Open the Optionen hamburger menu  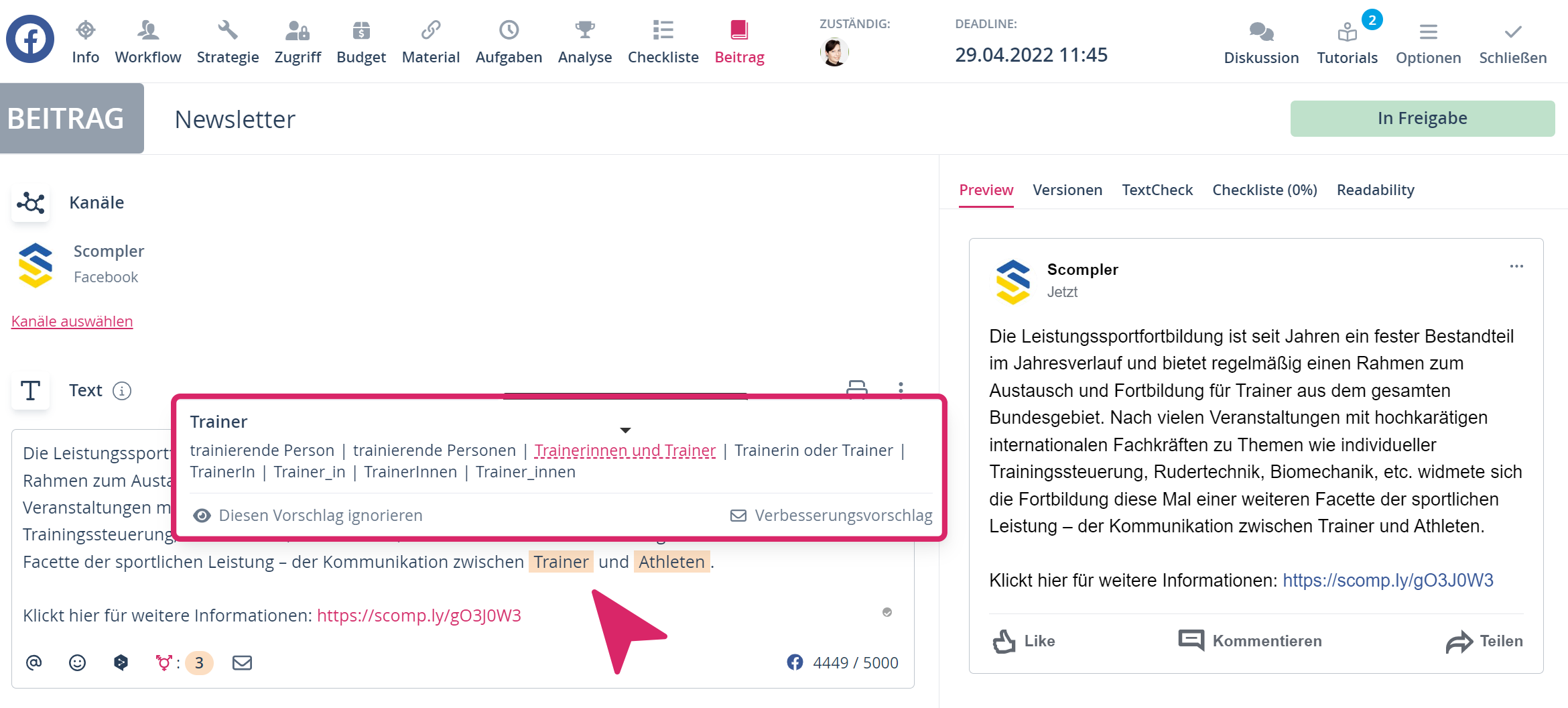coord(1428,32)
